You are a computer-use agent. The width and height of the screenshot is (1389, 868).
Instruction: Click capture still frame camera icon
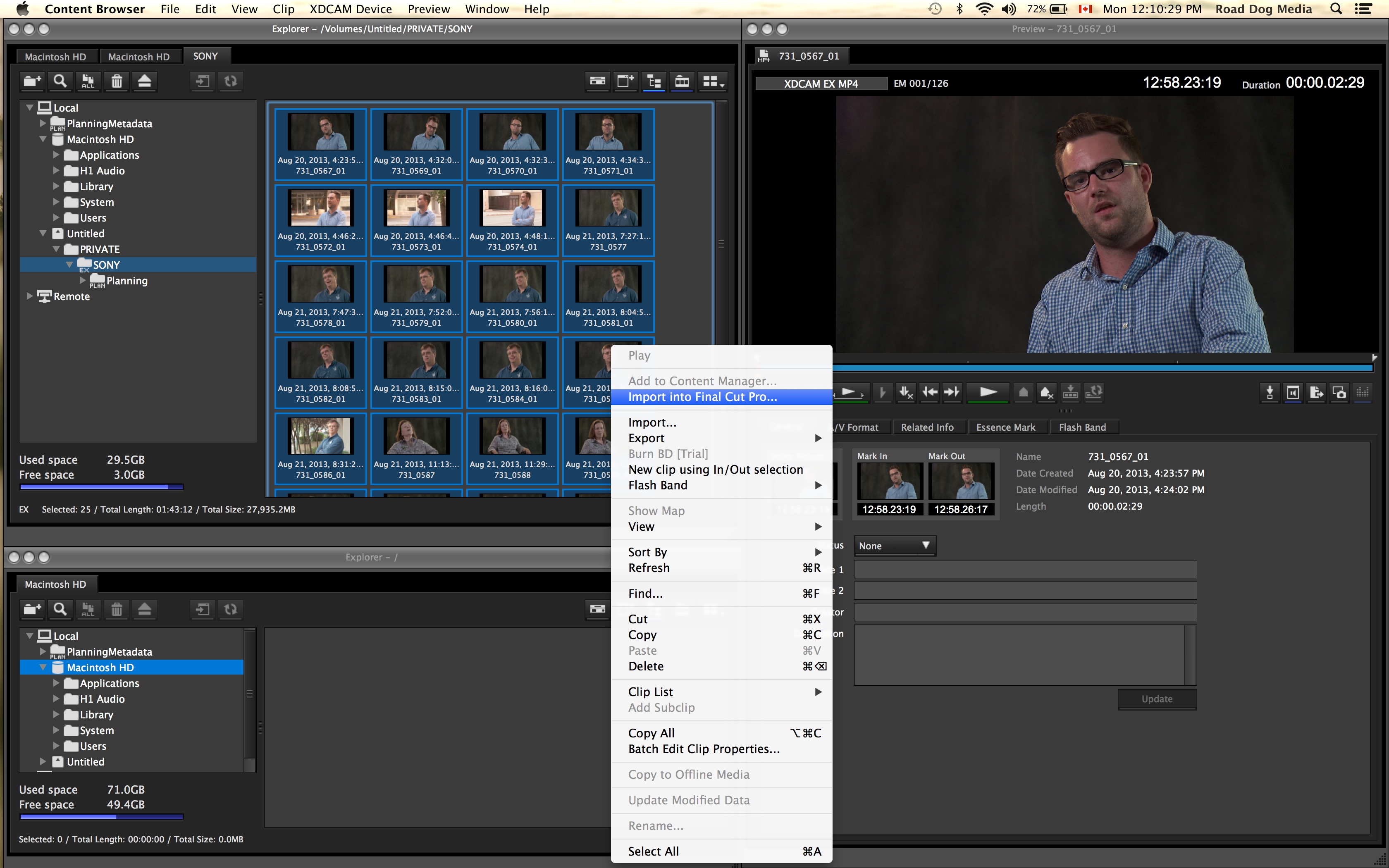(x=1339, y=393)
